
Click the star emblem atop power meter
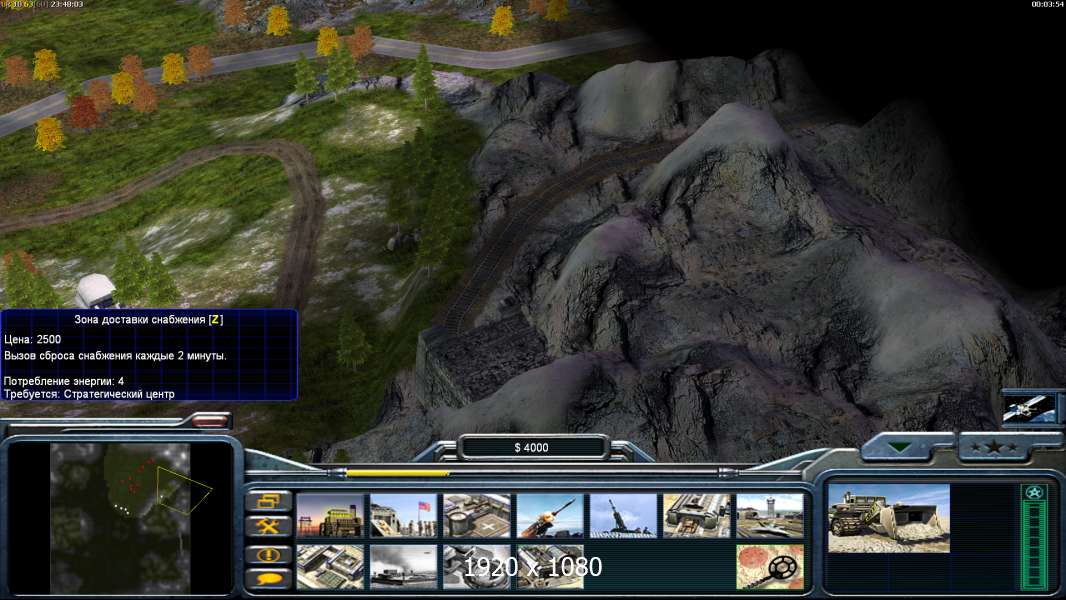[x=1034, y=492]
